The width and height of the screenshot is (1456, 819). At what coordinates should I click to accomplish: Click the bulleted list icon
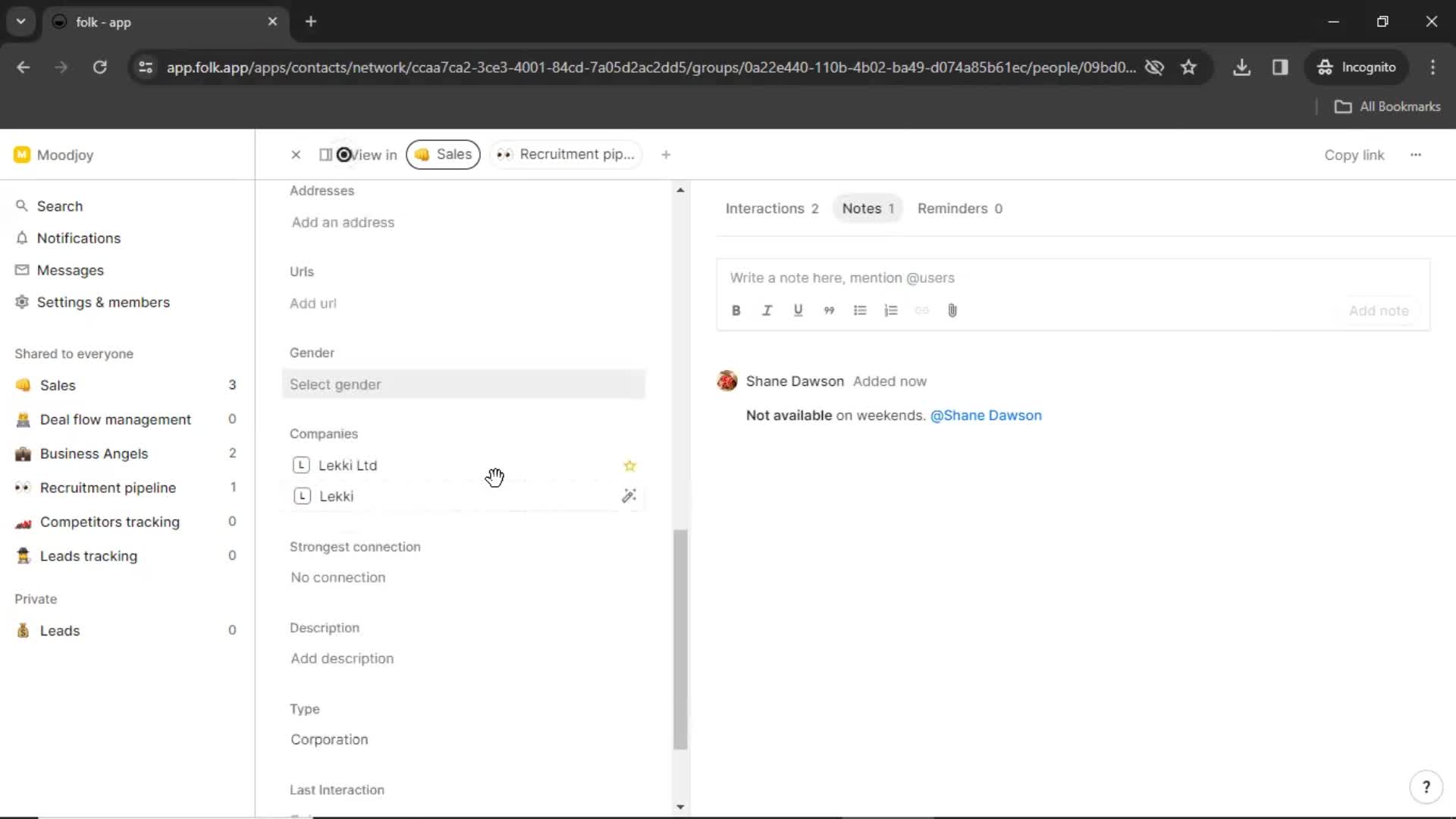click(x=860, y=310)
